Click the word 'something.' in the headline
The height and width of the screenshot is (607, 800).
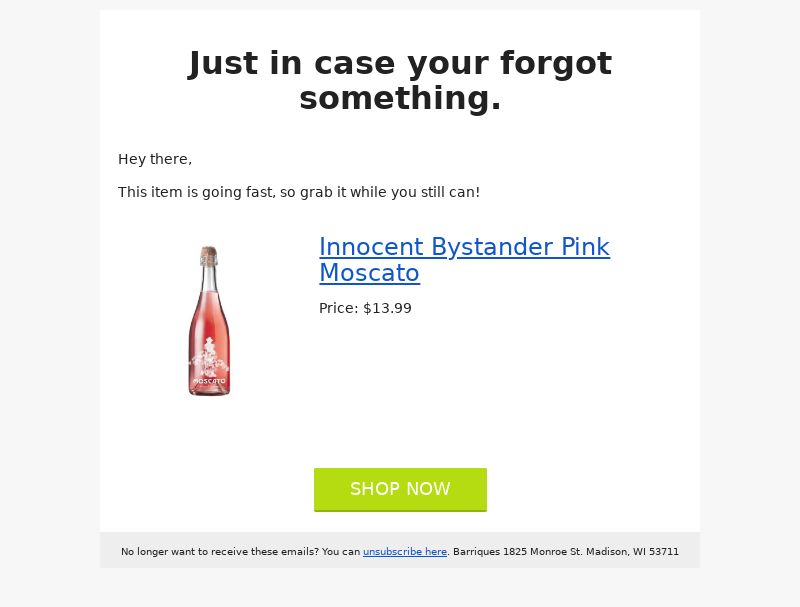(x=400, y=98)
